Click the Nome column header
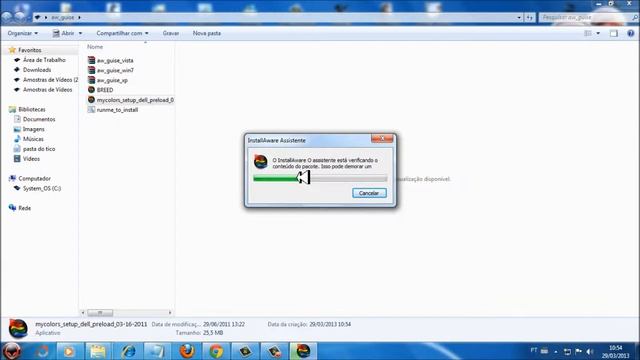The image size is (640, 360). tap(95, 47)
